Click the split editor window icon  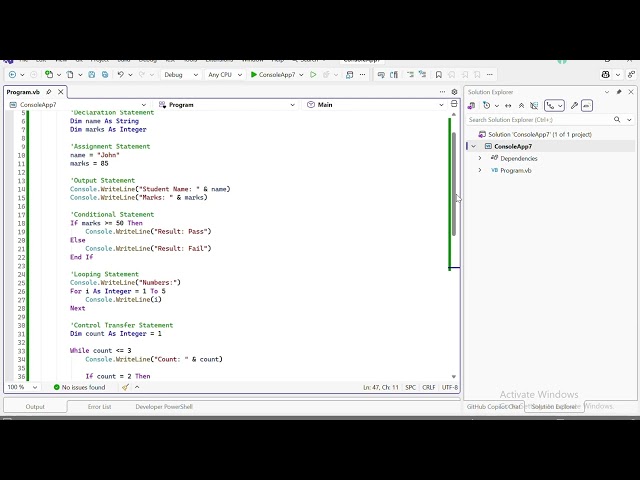[454, 104]
